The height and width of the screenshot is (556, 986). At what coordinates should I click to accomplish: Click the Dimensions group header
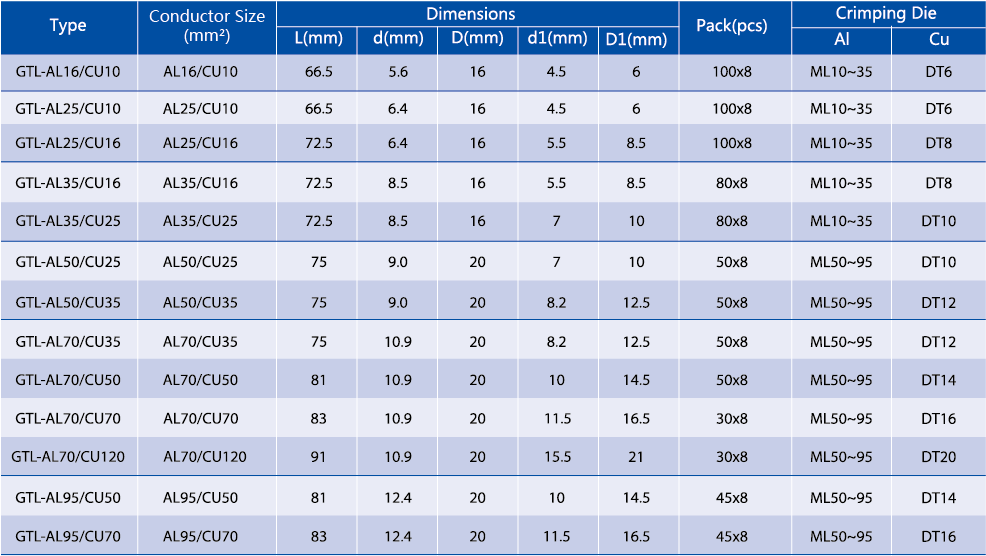coord(477,14)
